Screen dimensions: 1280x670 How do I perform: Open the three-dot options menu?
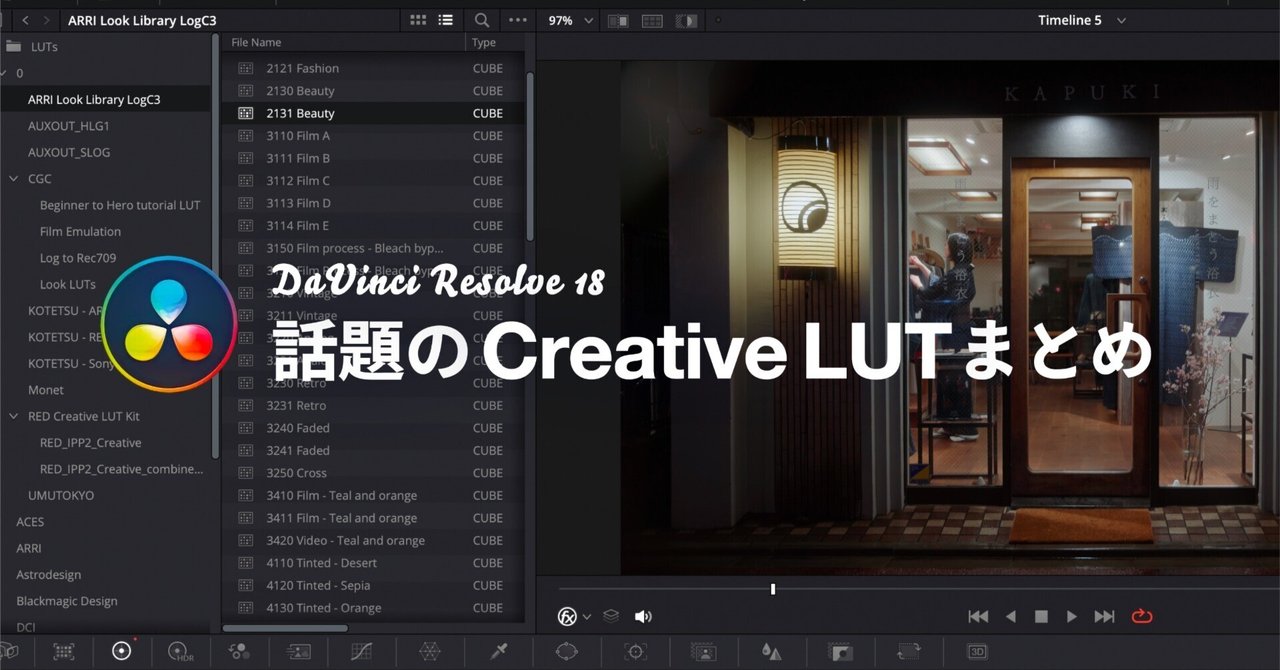tap(518, 20)
